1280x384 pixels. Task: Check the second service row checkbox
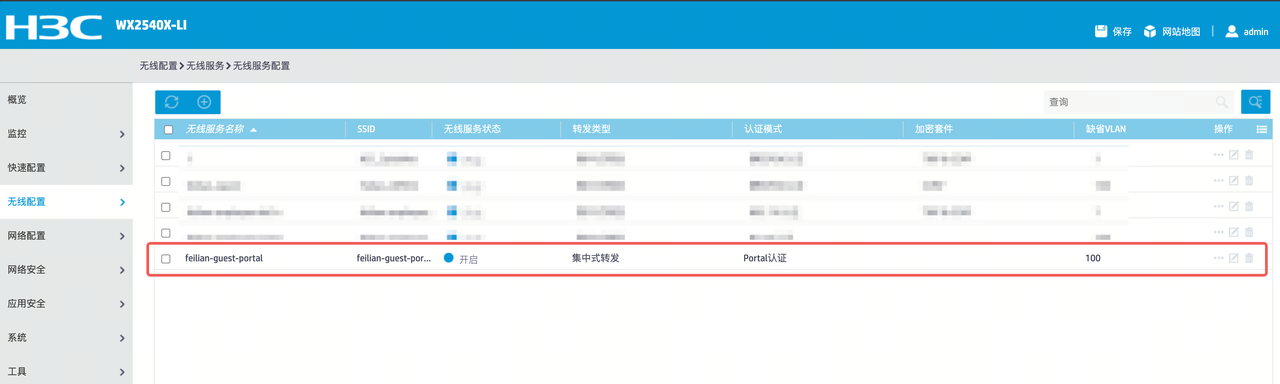pos(166,182)
